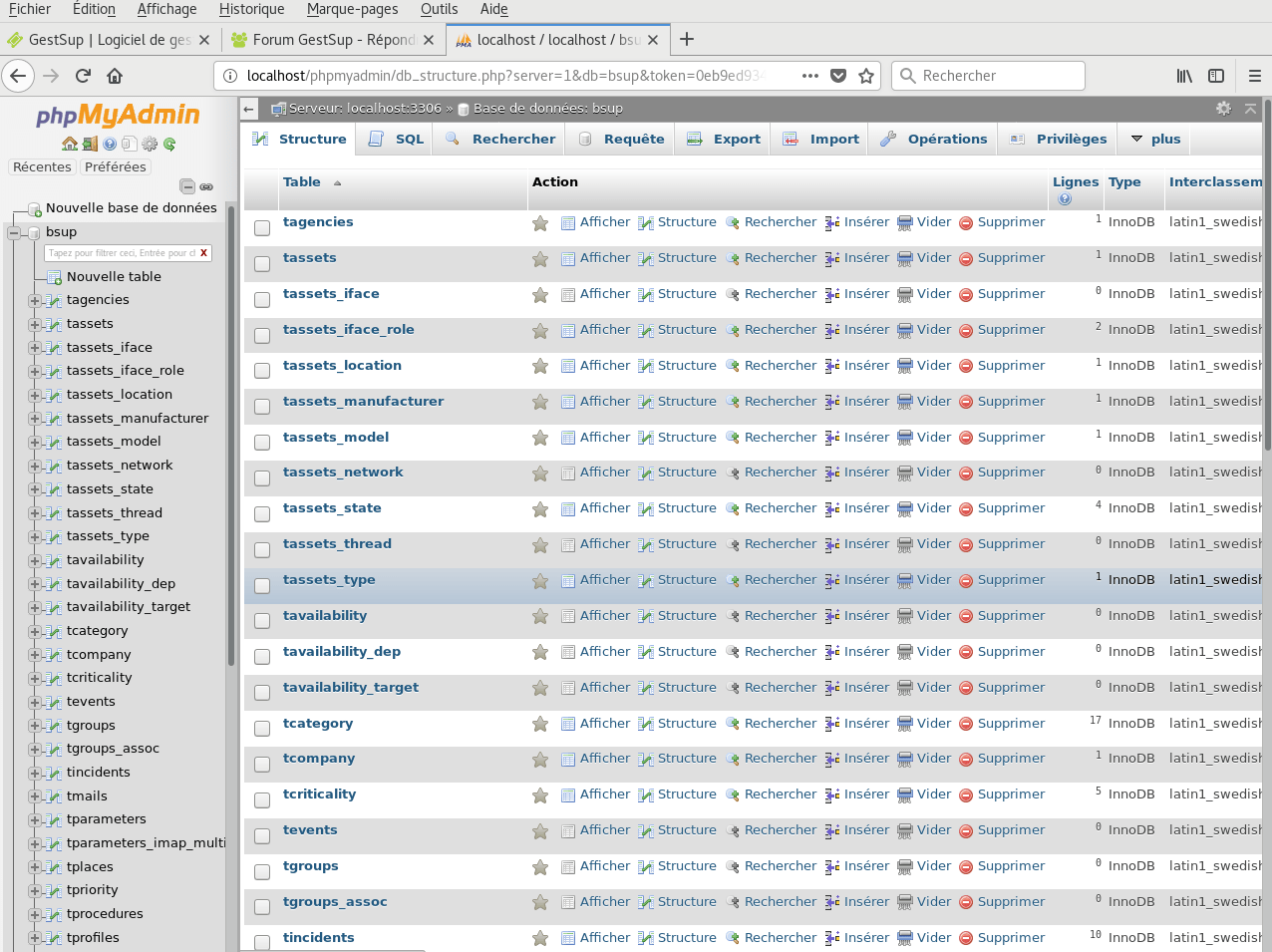Click the Lignes column help icon
The height and width of the screenshot is (952, 1272).
tap(1064, 199)
